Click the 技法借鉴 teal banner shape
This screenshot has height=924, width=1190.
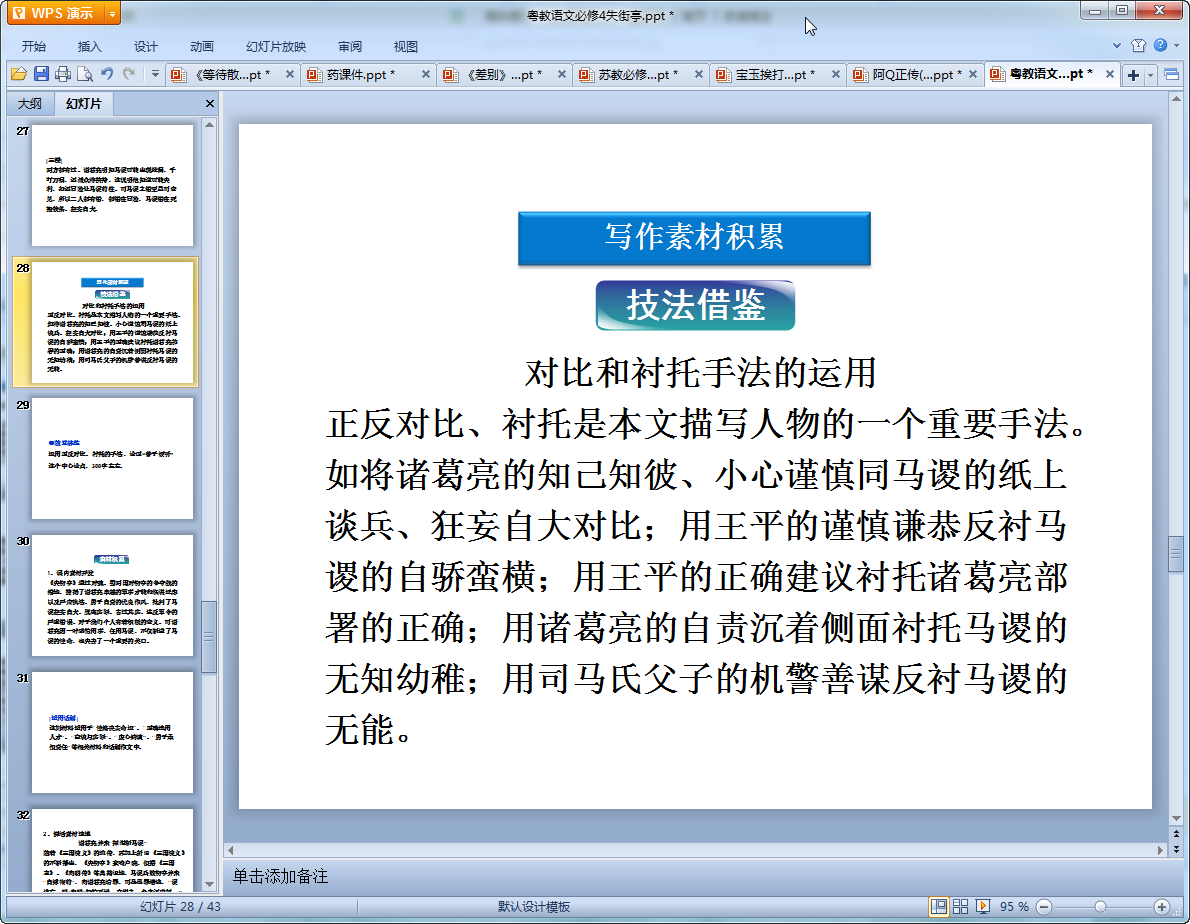click(695, 305)
